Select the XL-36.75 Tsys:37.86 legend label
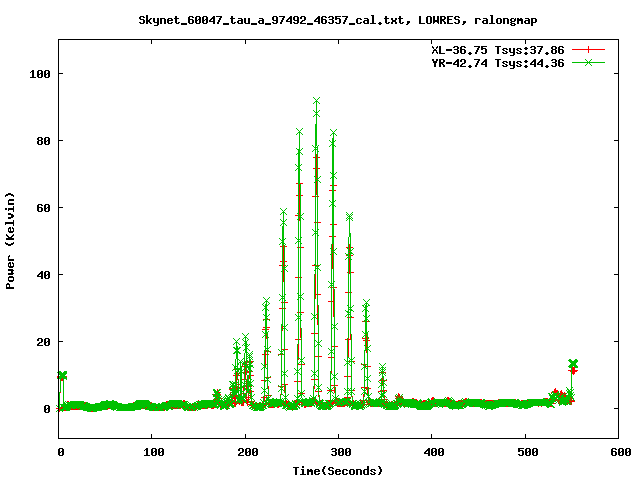 click(498, 50)
